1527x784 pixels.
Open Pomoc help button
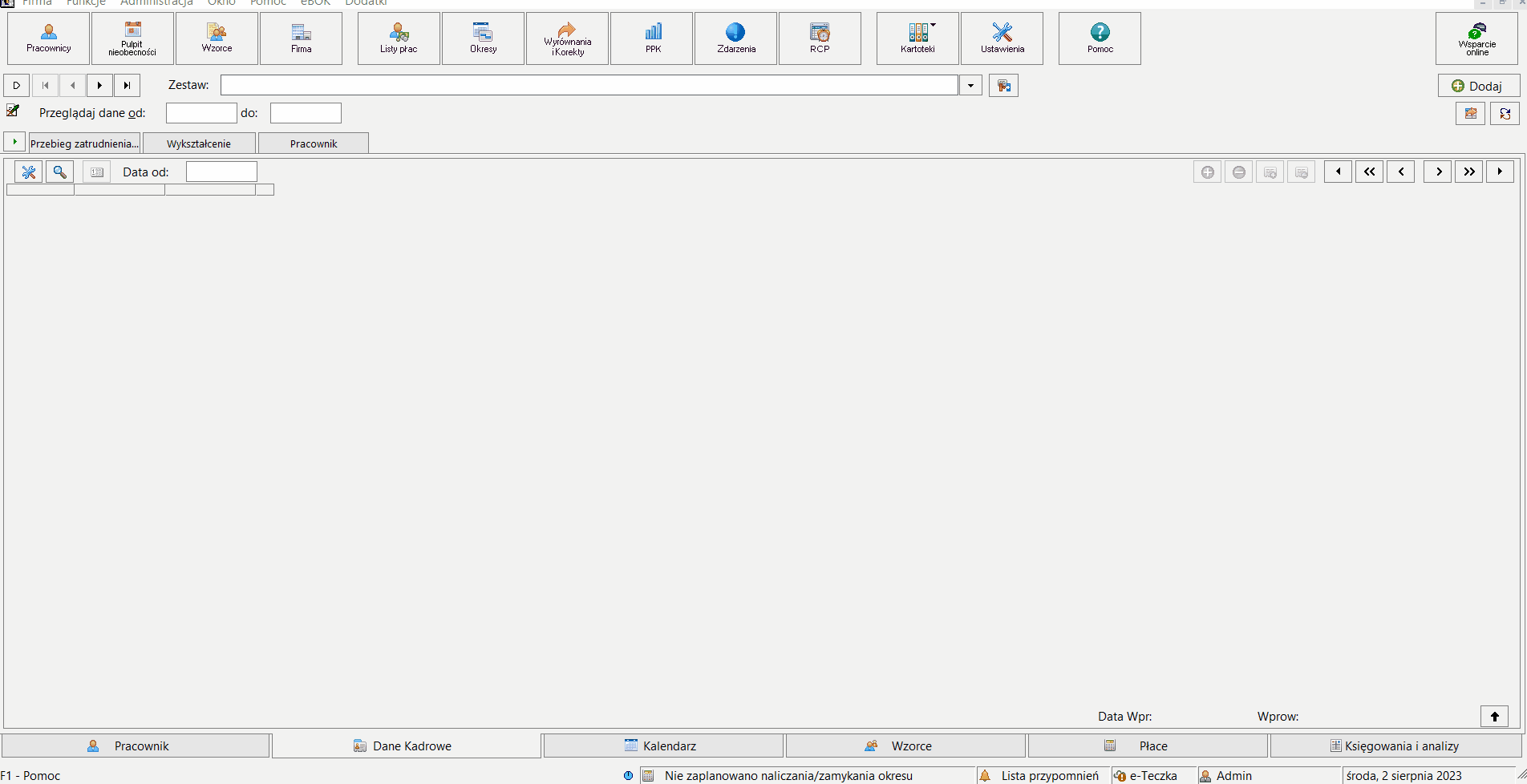tap(1100, 38)
